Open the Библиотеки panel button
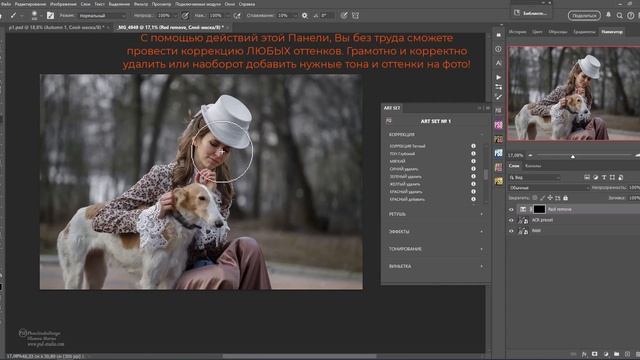The width and height of the screenshot is (640, 360). point(531,13)
